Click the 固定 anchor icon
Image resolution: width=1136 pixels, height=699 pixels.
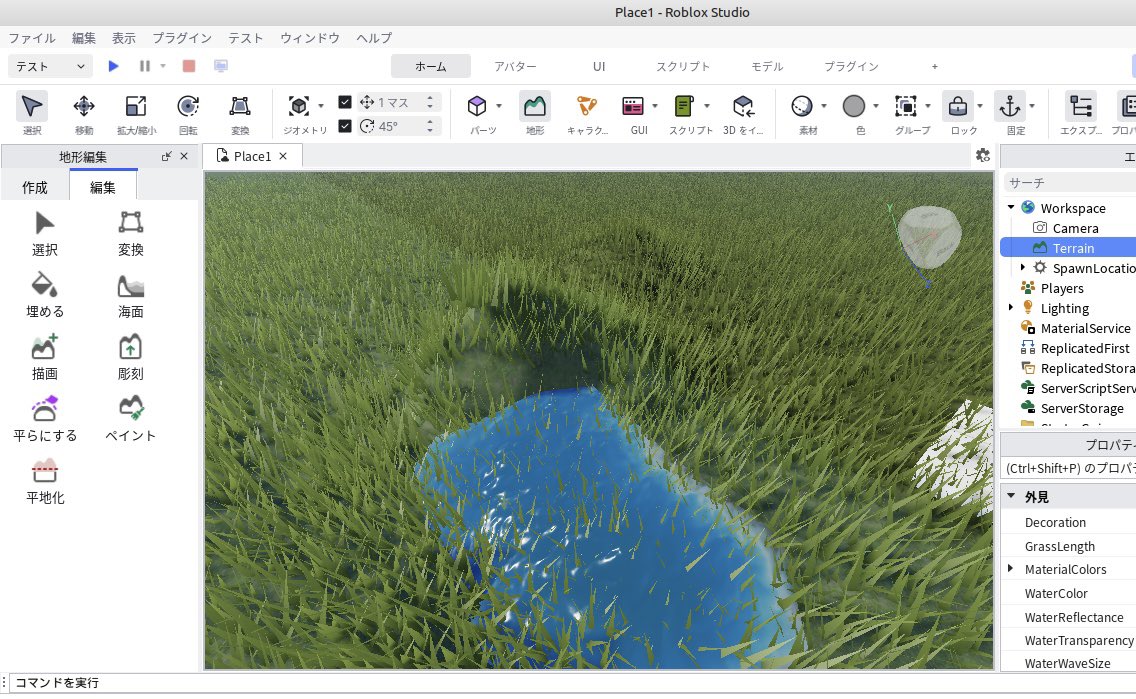1010,106
